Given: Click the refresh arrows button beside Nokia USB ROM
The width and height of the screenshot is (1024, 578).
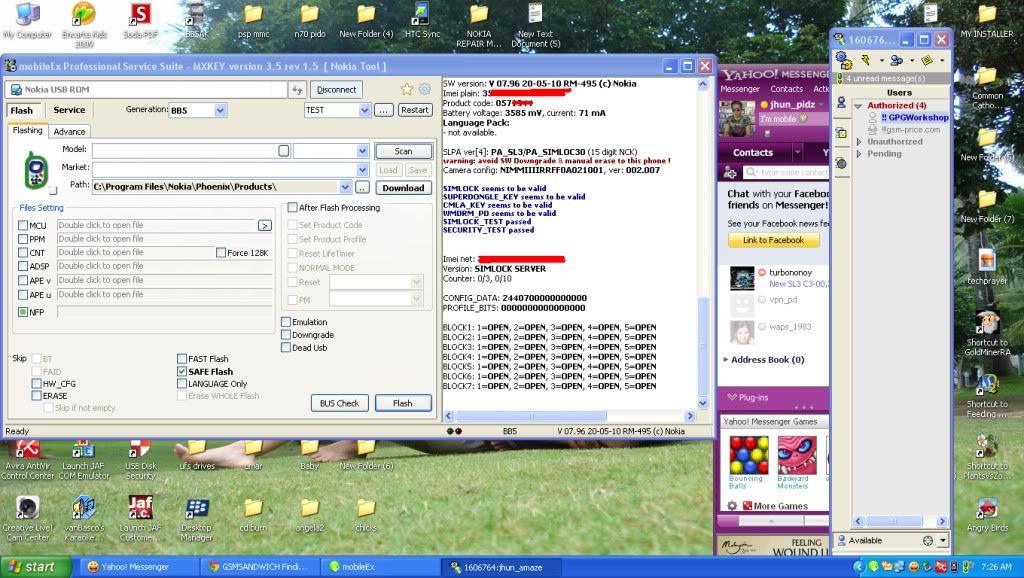Looking at the screenshot, I should click(x=296, y=89).
